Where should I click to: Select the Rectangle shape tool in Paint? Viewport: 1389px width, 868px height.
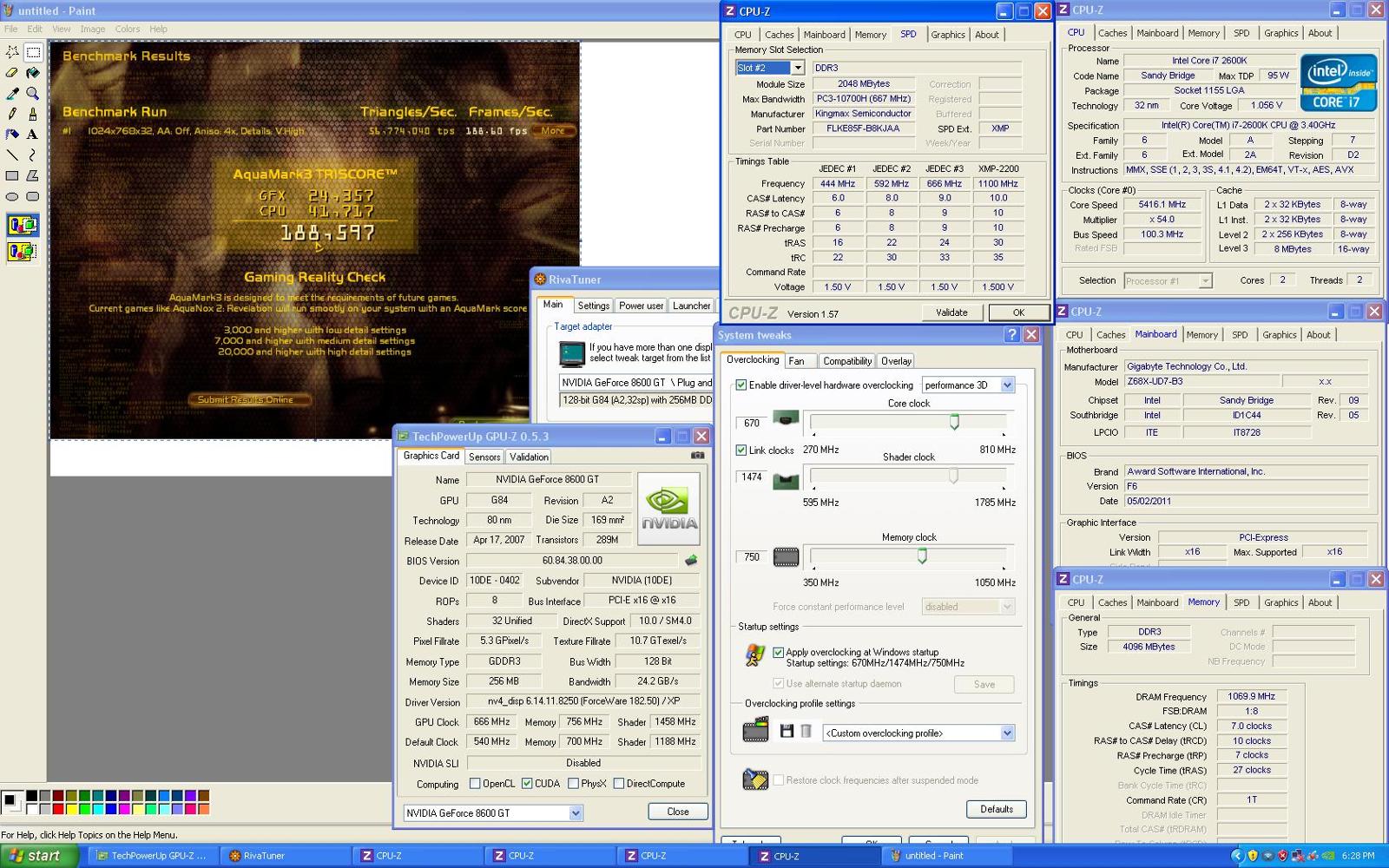tap(12, 175)
